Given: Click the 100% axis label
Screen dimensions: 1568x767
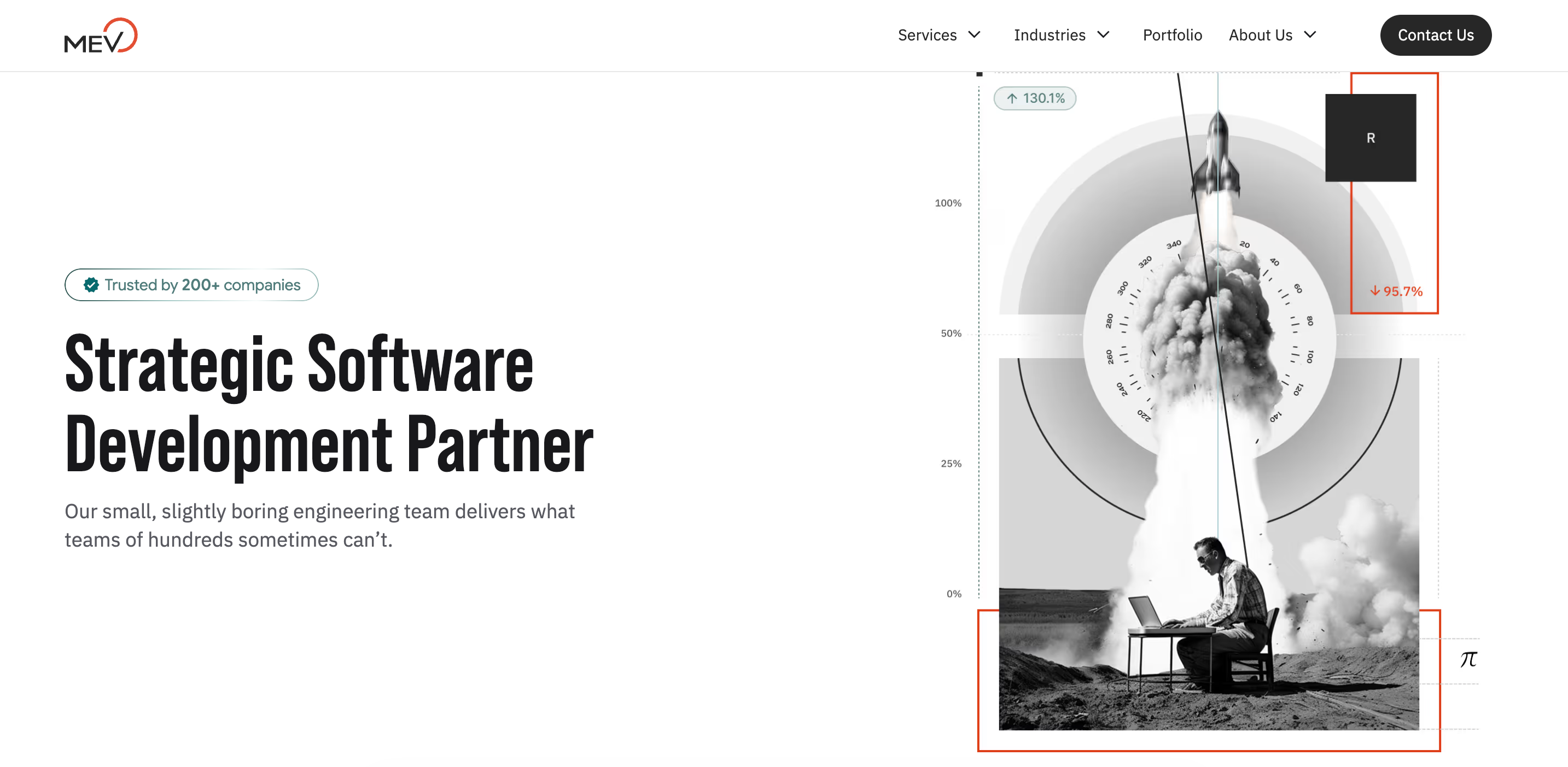Looking at the screenshot, I should (948, 203).
